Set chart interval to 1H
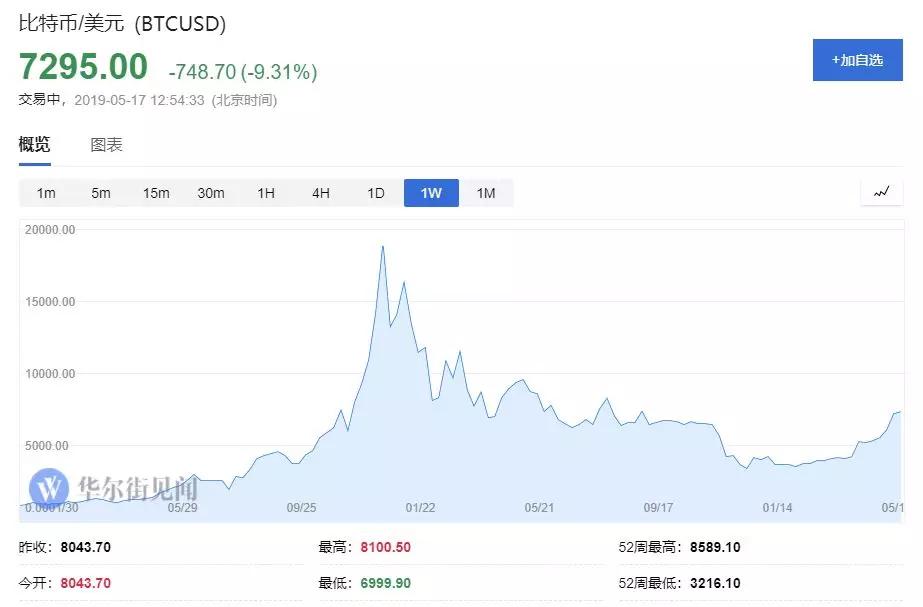This screenshot has height=607, width=923. click(x=266, y=193)
